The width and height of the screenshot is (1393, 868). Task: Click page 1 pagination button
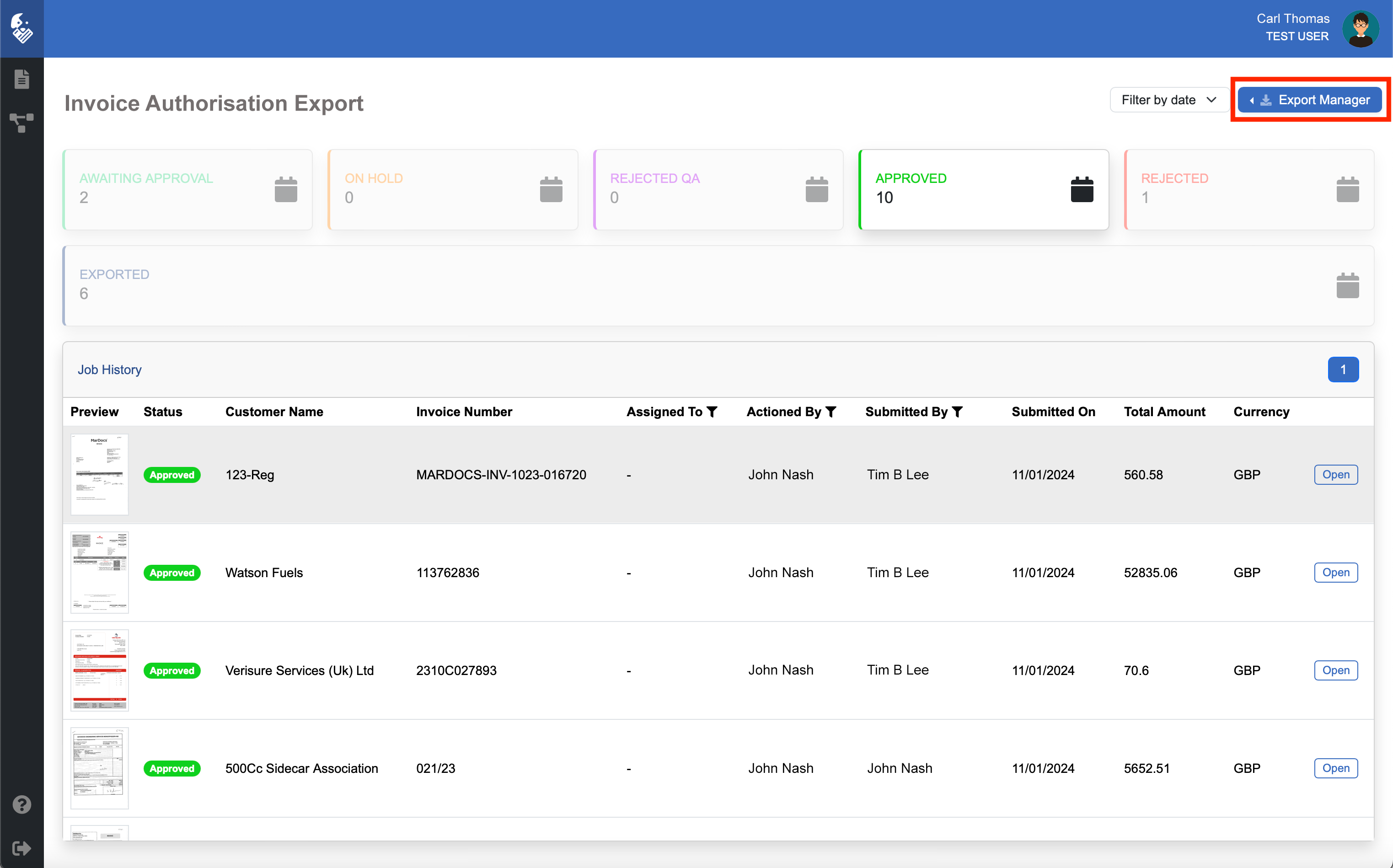pos(1343,370)
